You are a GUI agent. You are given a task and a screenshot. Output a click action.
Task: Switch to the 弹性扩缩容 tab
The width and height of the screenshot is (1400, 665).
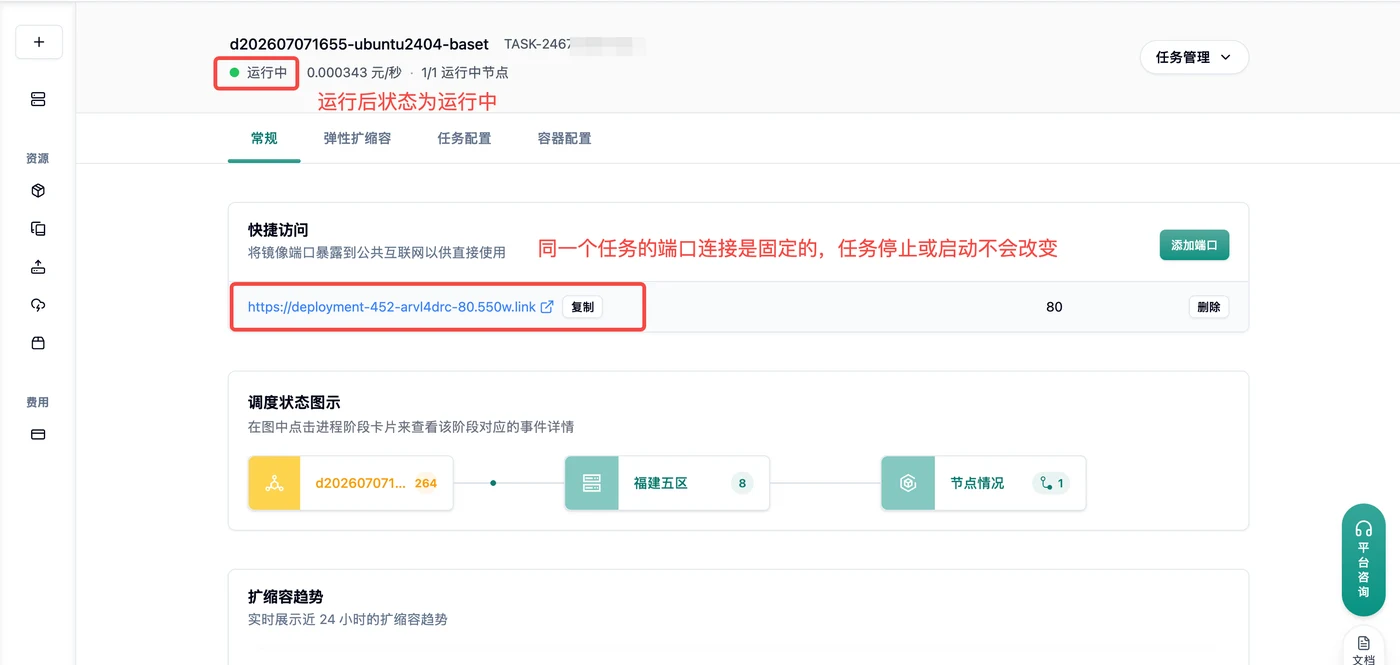pyautogui.click(x=357, y=138)
